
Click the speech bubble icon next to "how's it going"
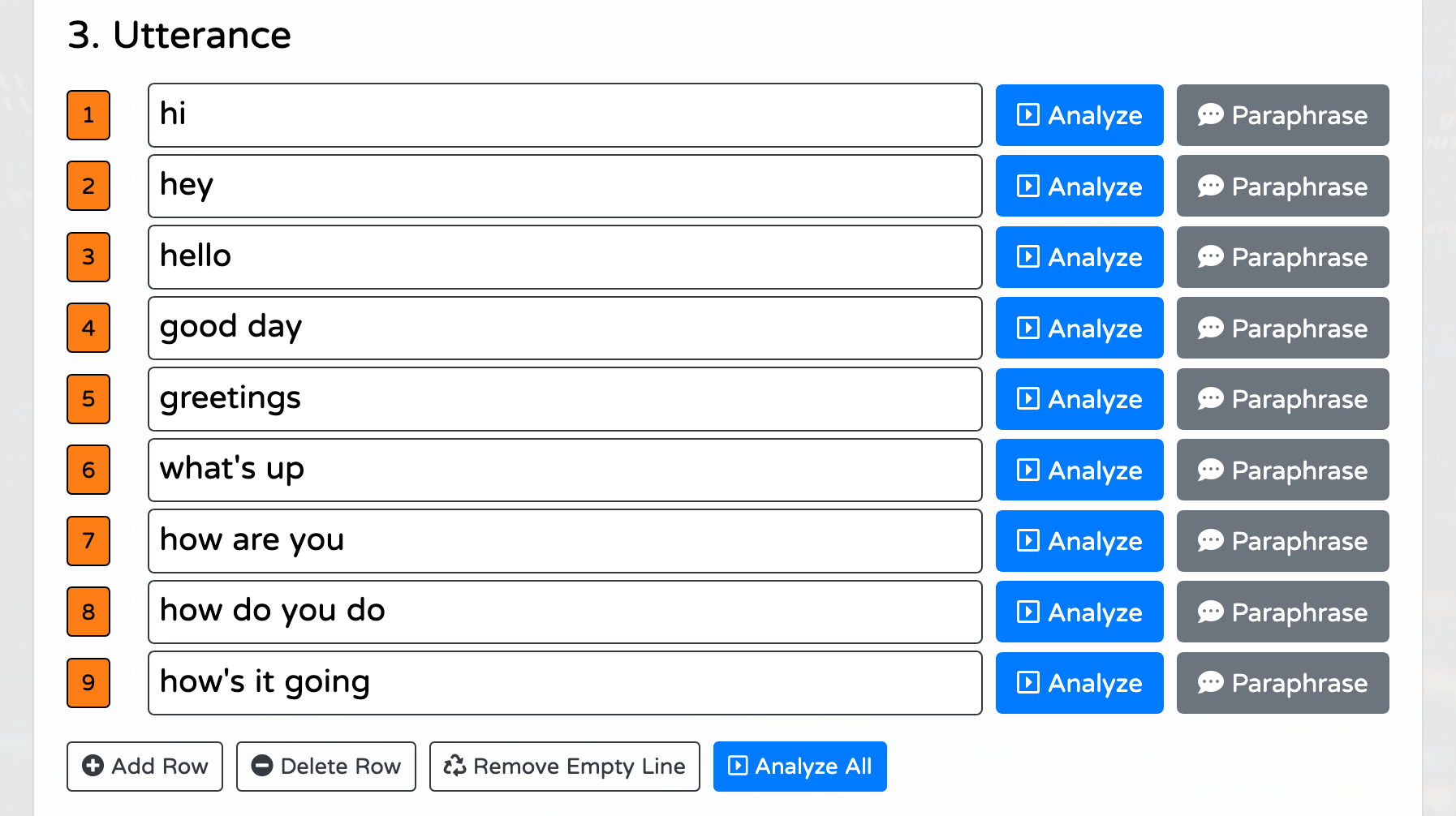pos(1211,683)
